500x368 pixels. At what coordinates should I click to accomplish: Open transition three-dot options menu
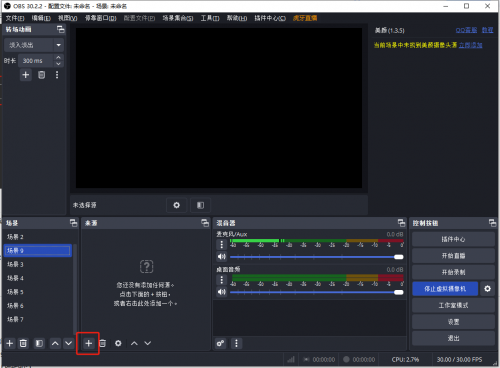(57, 75)
